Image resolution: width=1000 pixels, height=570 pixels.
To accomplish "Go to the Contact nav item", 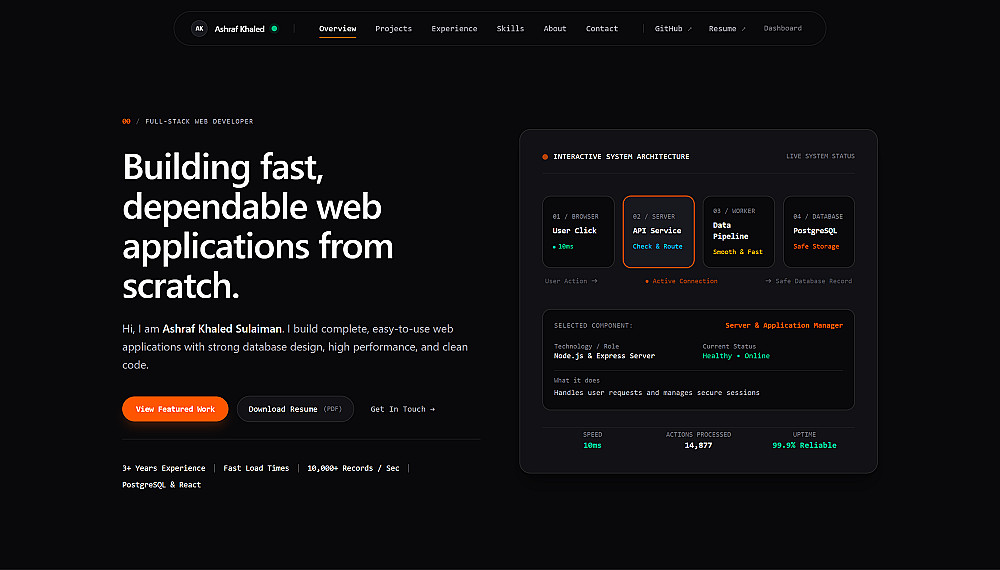I will tap(602, 29).
